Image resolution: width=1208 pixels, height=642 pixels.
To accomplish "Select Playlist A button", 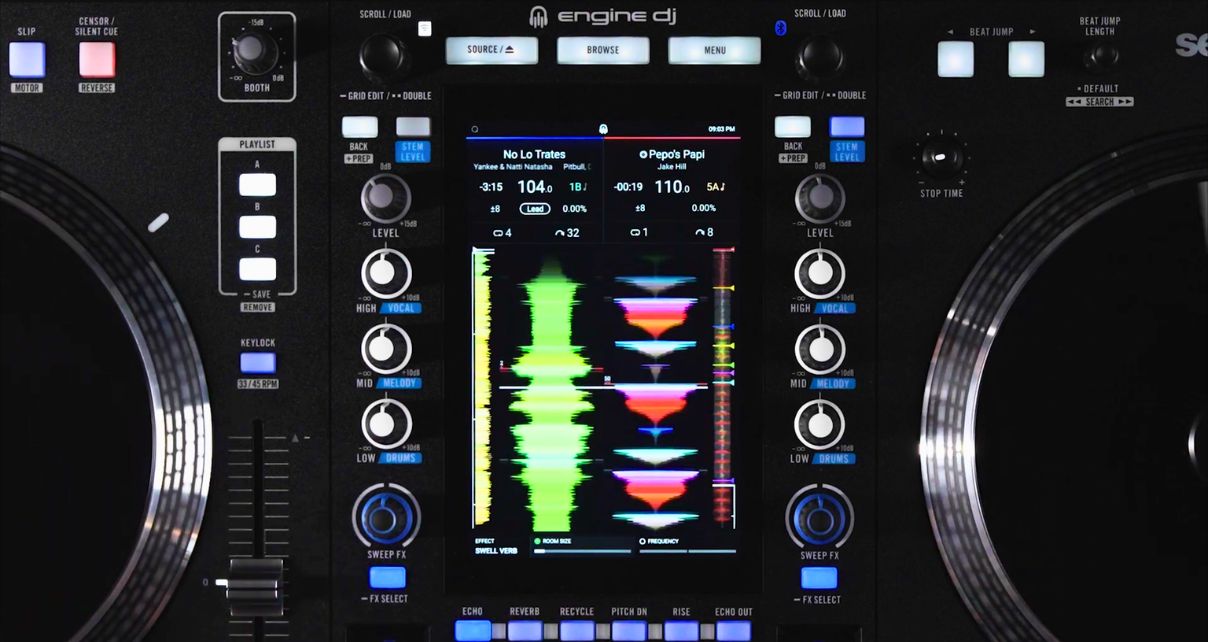I will point(257,185).
